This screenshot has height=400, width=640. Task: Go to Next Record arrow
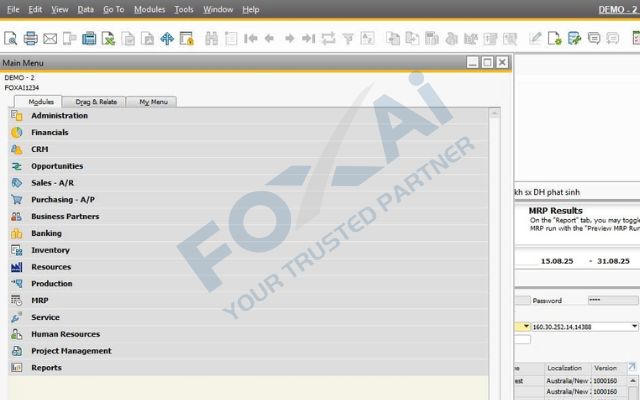289,39
